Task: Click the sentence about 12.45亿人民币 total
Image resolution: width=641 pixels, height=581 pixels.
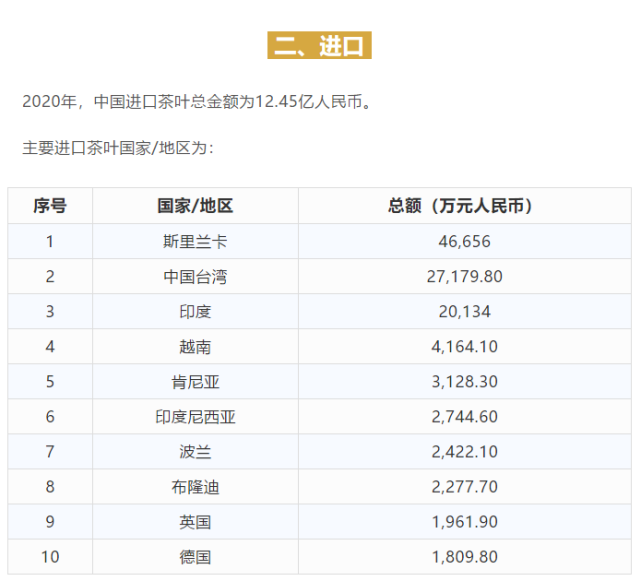Action: pos(197,101)
